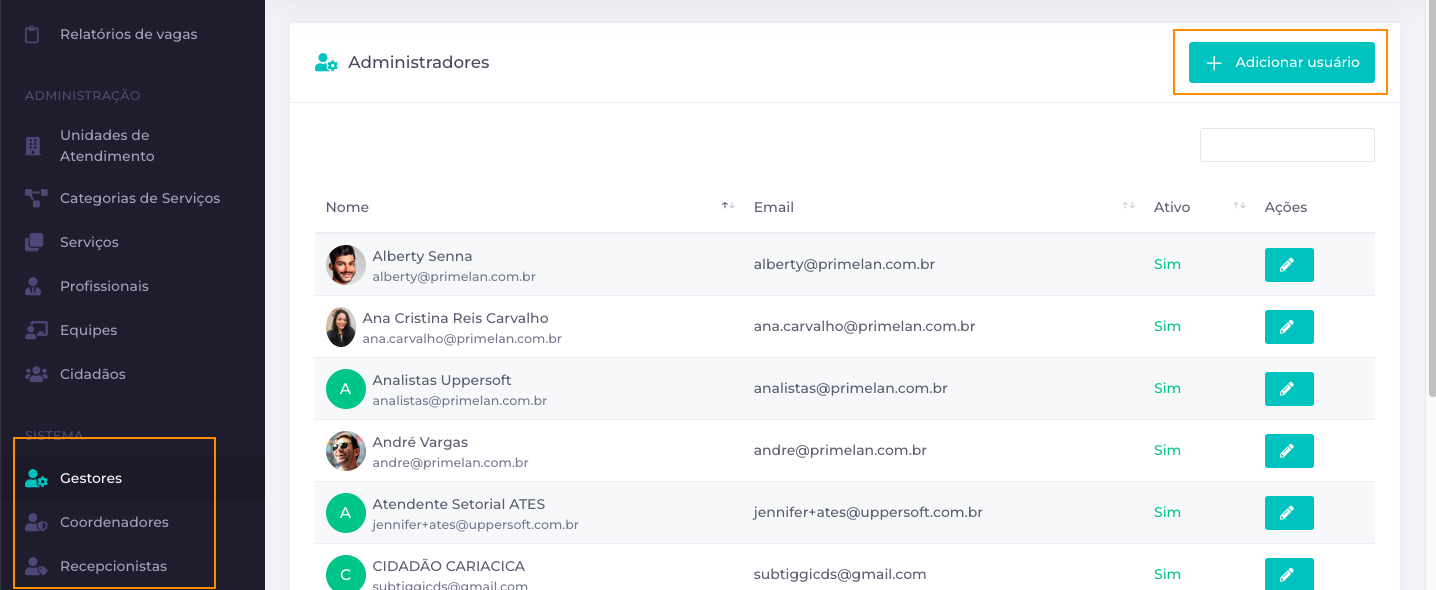Open the Equipes menu item
This screenshot has width=1436, height=590.
132,330
